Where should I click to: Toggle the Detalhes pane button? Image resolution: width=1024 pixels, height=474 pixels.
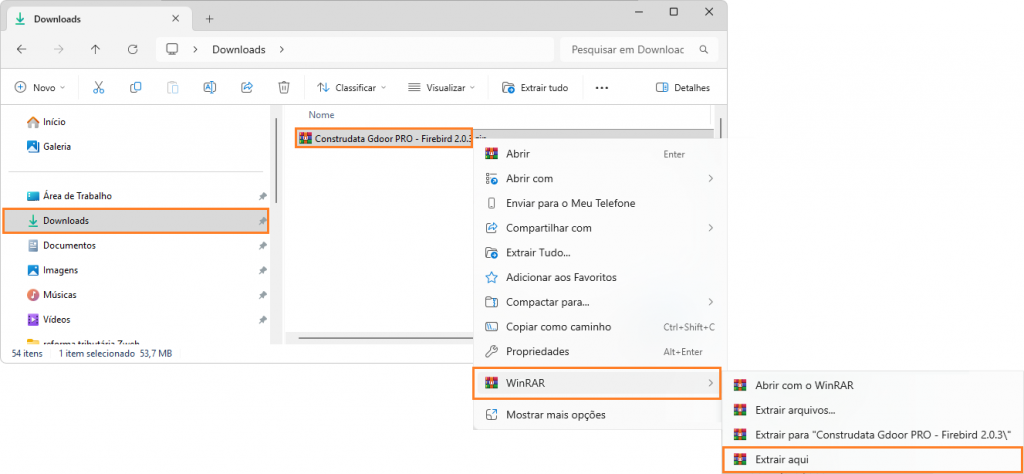tap(682, 87)
